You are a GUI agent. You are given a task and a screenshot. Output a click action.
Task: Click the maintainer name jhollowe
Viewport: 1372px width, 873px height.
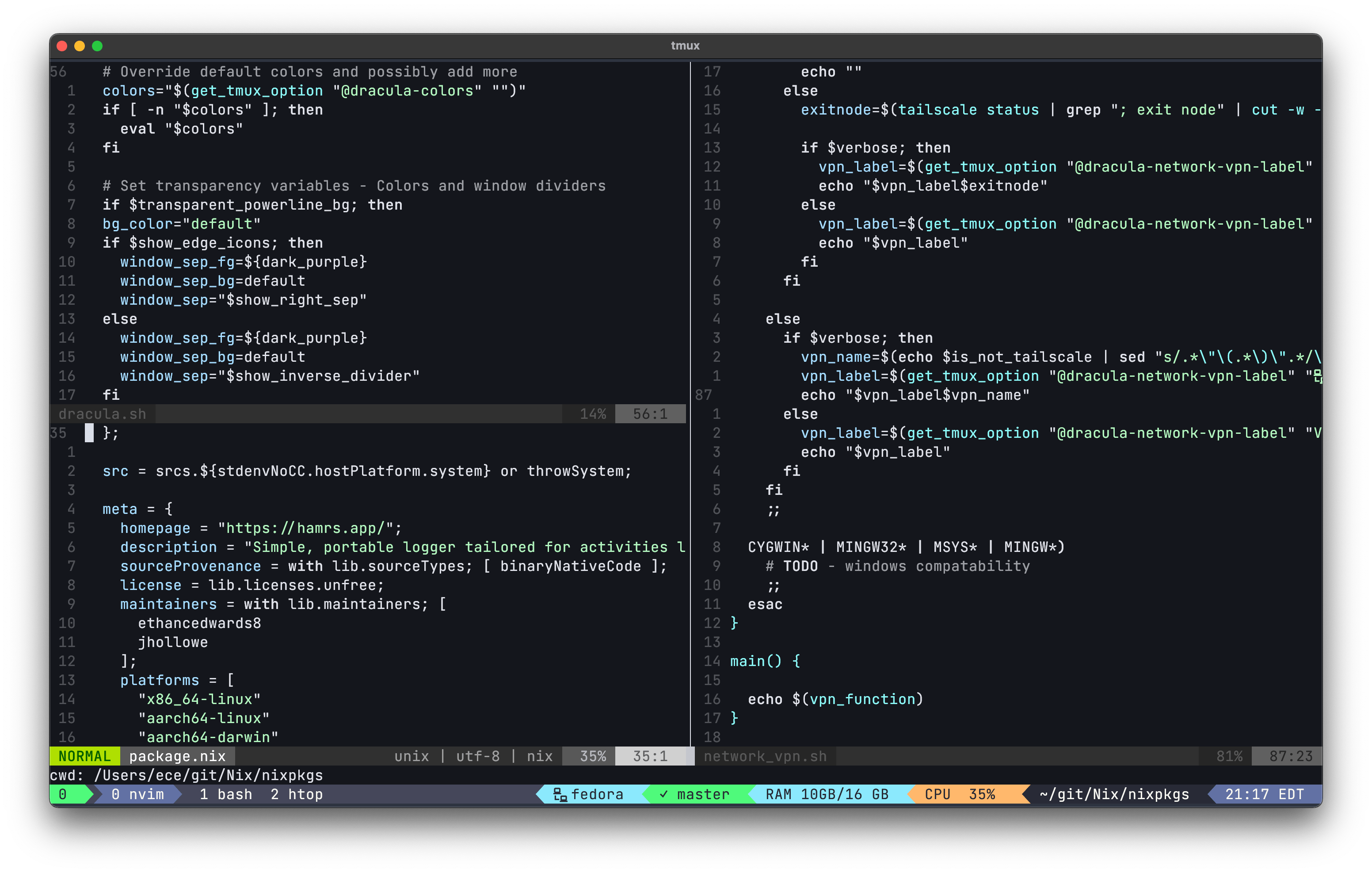click(x=173, y=642)
